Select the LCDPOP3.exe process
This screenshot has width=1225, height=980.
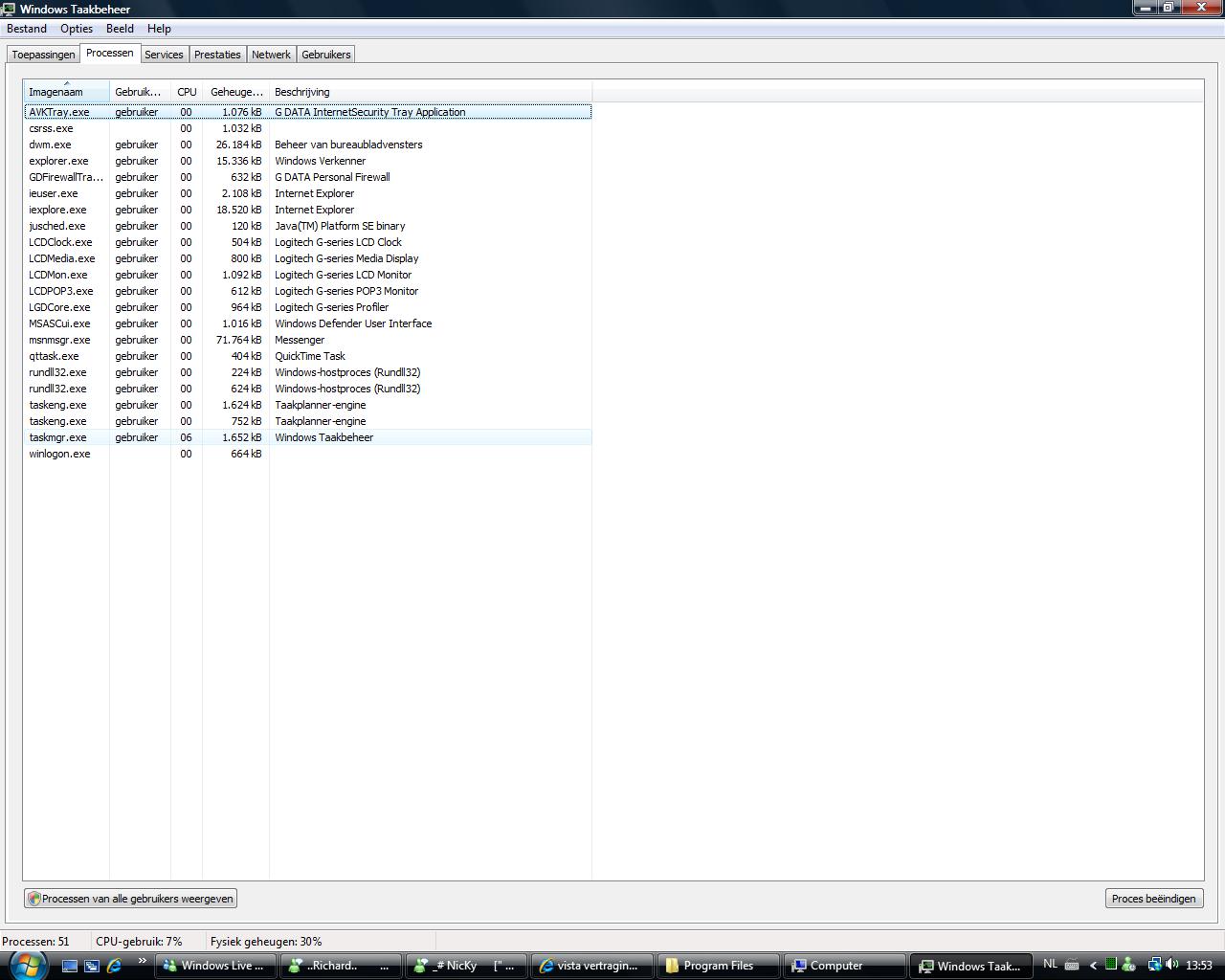[307, 291]
